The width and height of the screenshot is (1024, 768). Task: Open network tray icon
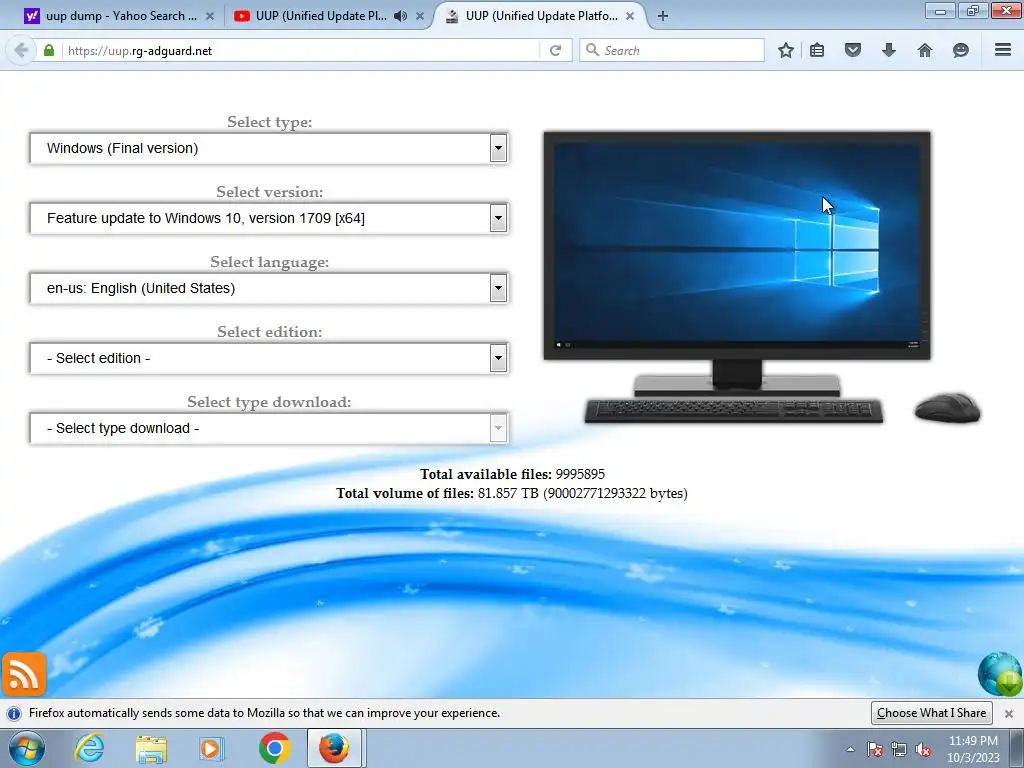pyautogui.click(x=899, y=749)
